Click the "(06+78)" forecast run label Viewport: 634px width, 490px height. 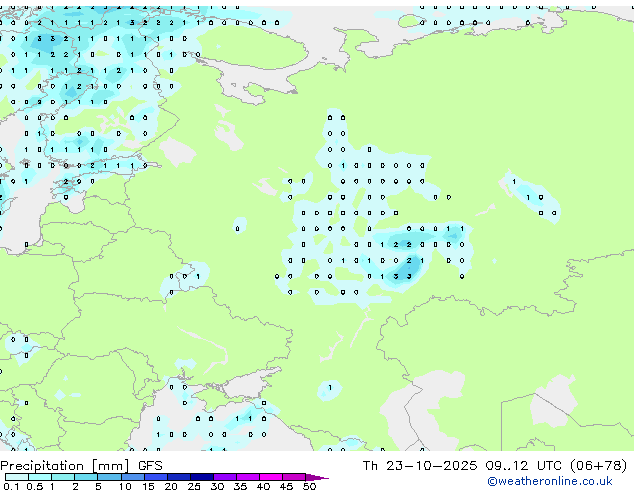(598, 466)
